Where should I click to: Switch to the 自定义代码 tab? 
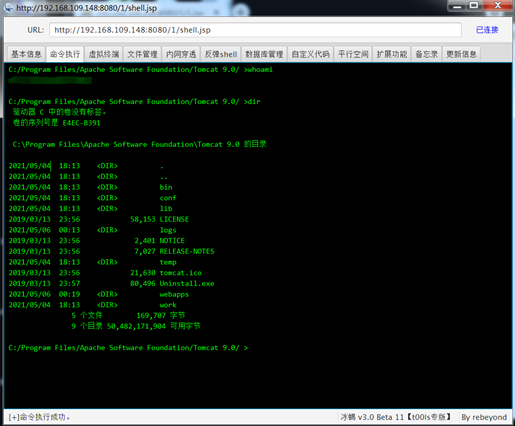click(310, 54)
